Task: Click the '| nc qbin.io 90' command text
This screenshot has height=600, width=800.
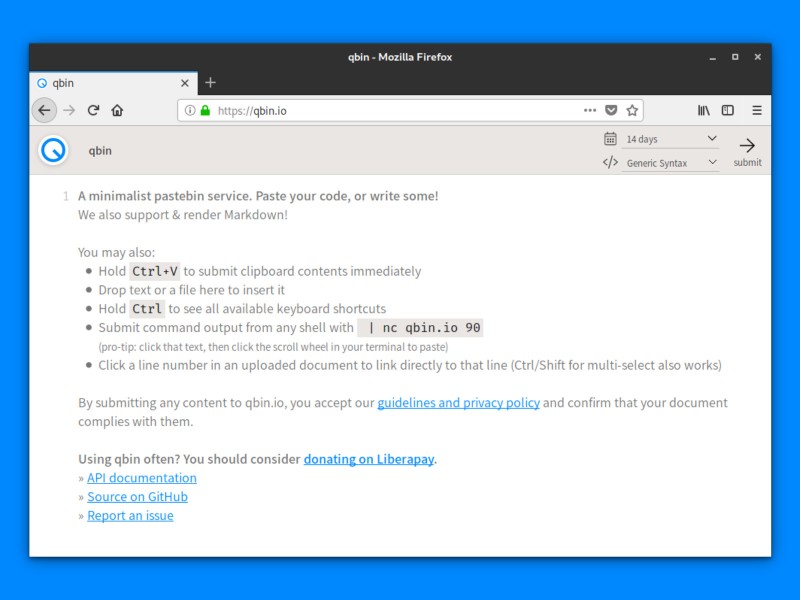Action: (420, 328)
